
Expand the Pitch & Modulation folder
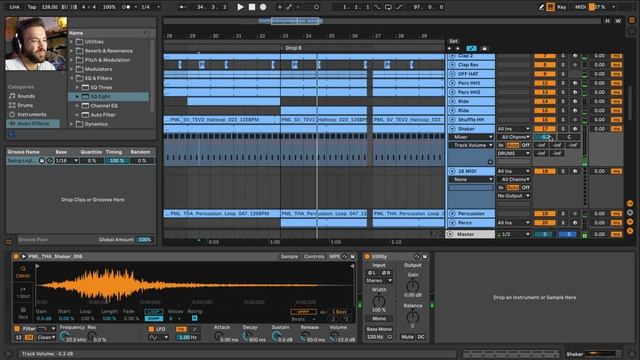click(x=72, y=60)
